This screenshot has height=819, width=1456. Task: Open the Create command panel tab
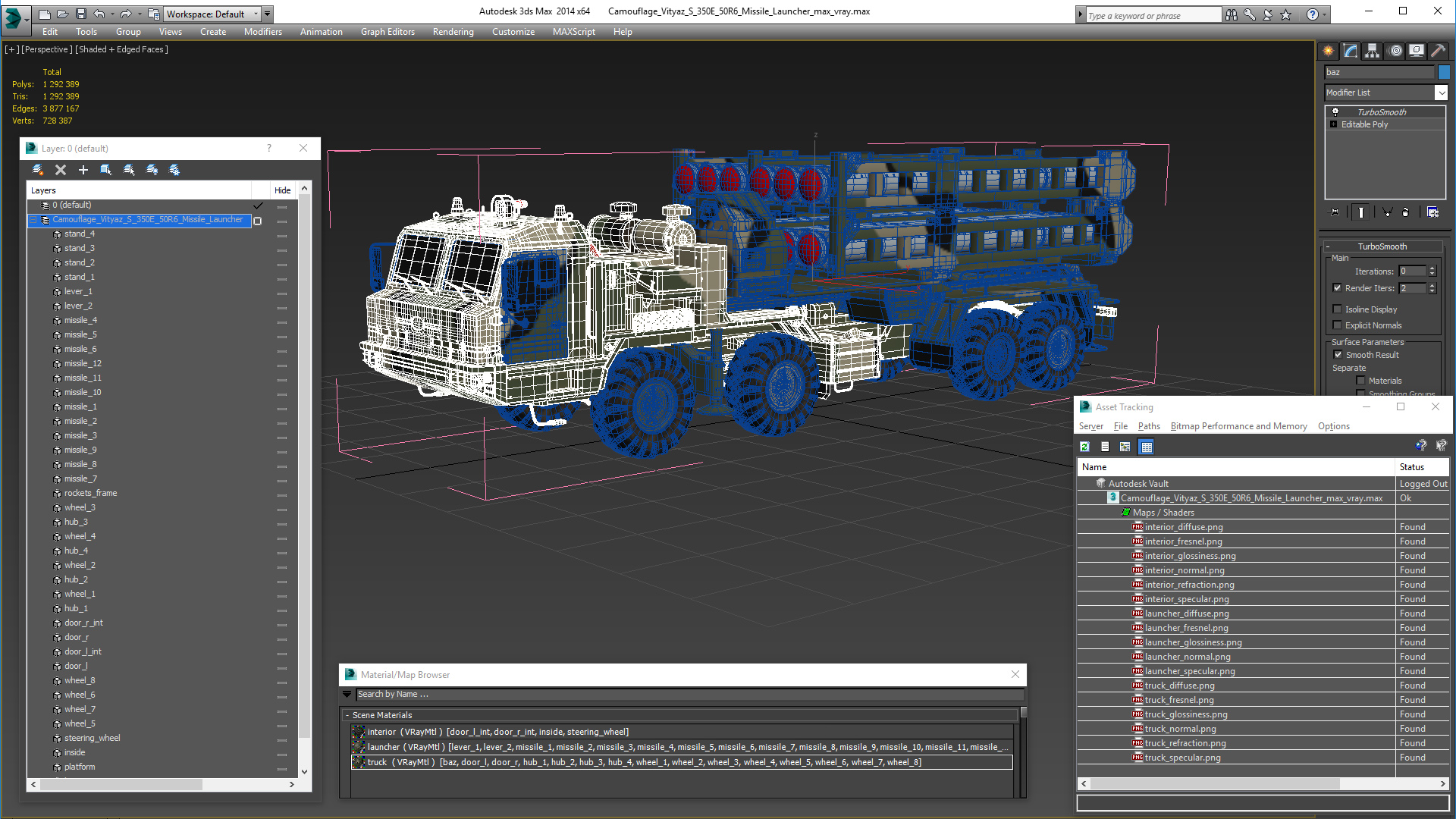tap(1329, 51)
